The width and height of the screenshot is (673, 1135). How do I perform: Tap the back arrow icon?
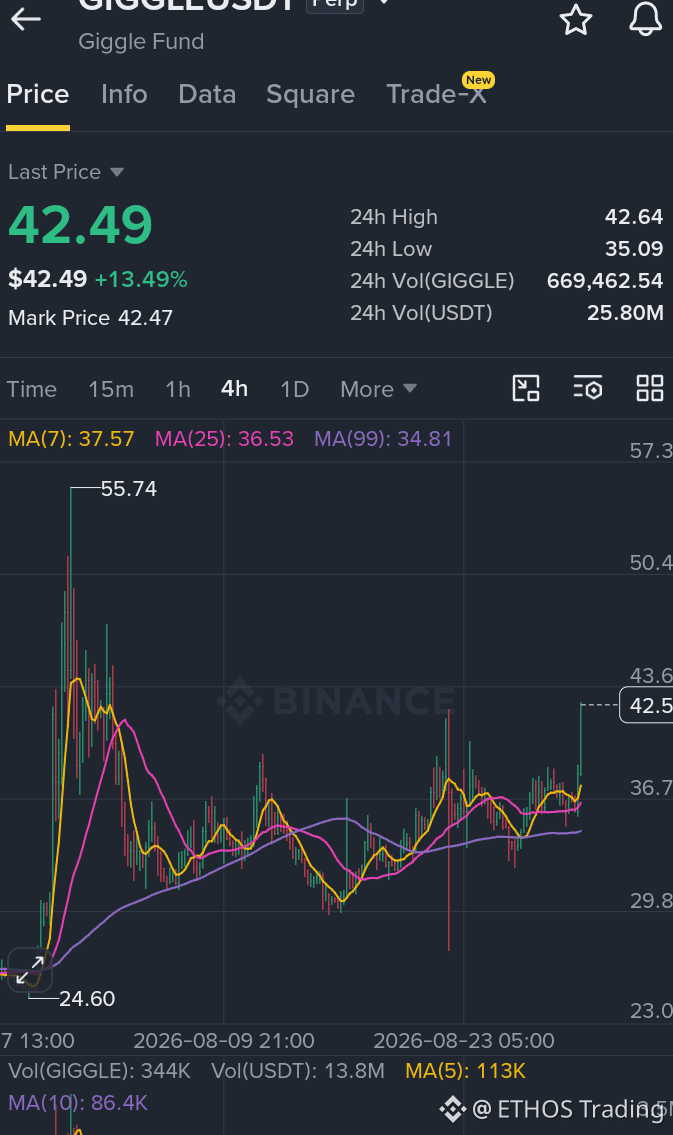25,20
